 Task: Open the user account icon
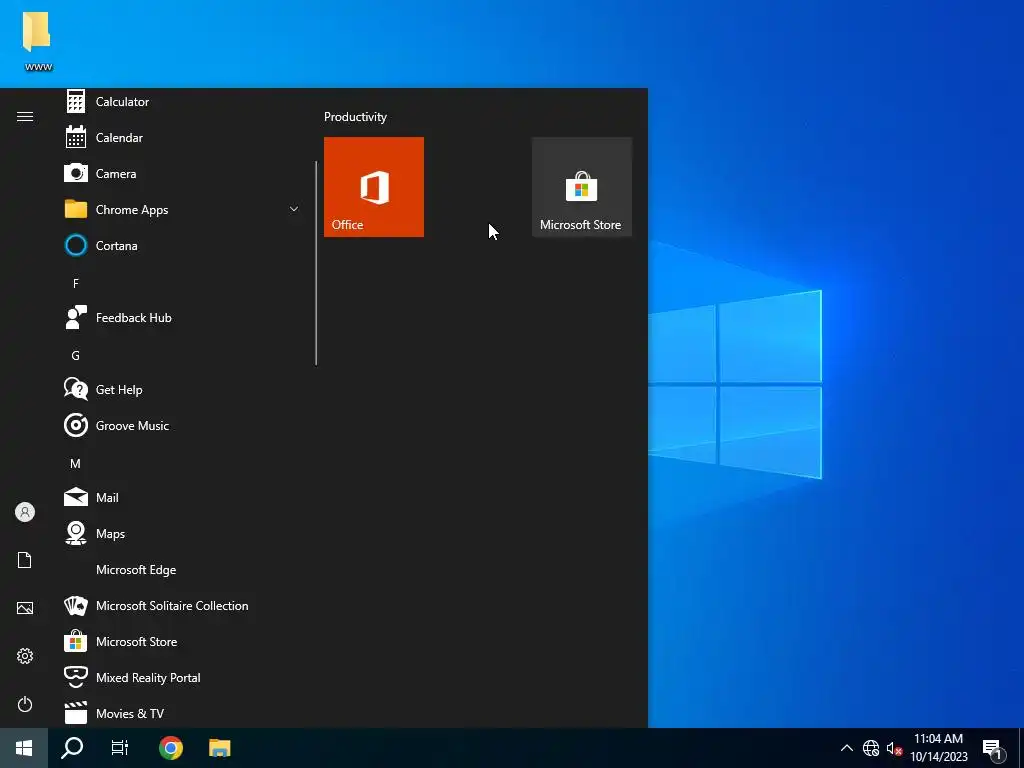click(x=25, y=512)
